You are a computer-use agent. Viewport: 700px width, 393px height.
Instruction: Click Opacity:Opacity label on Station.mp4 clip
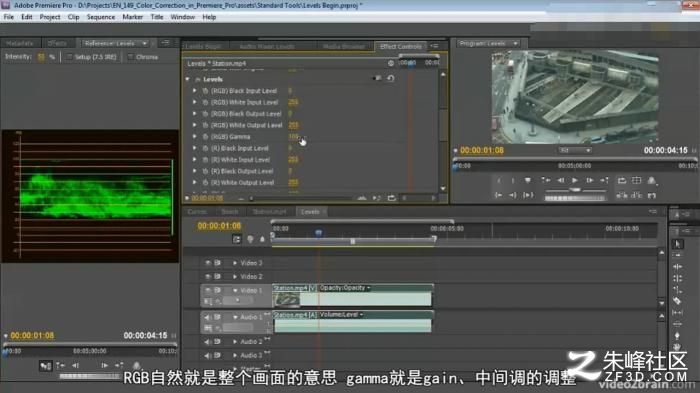coord(342,288)
